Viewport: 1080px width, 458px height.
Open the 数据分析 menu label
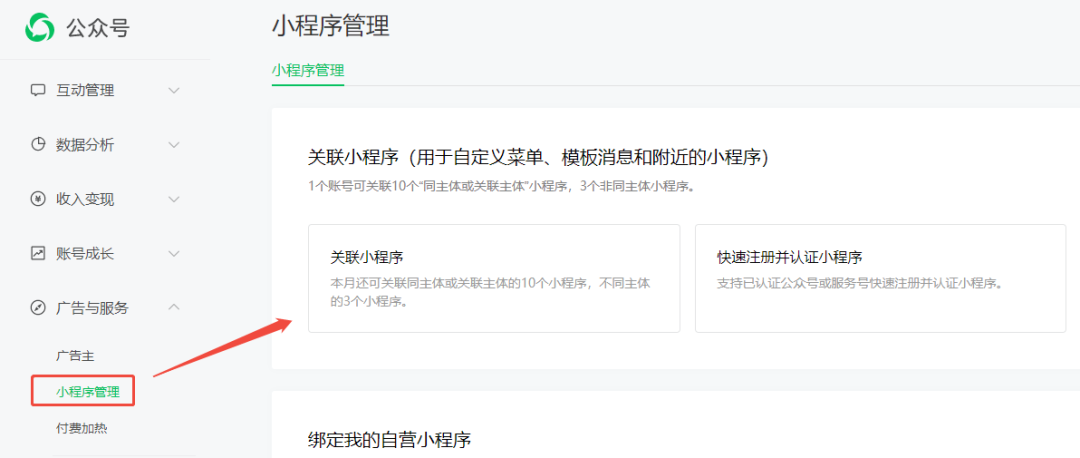click(x=85, y=145)
